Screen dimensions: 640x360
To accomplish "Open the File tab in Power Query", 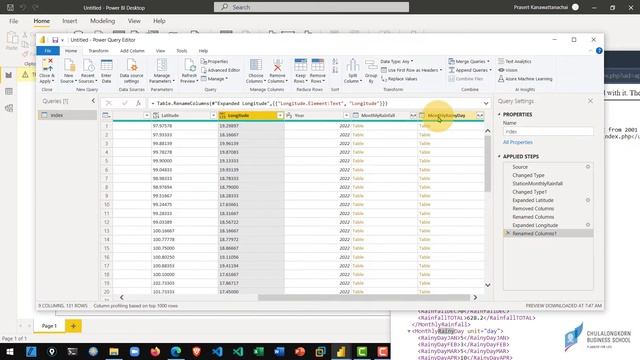I will (x=48, y=51).
